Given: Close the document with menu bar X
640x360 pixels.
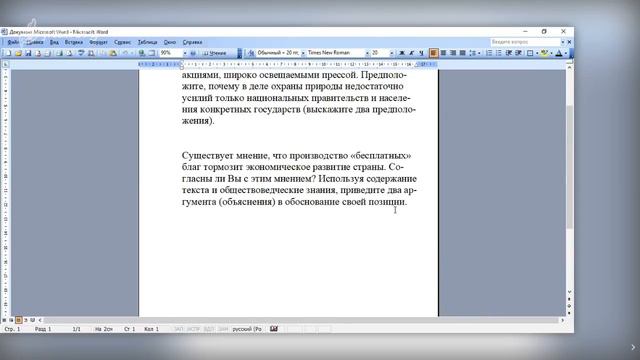Looking at the screenshot, I should tap(569, 42).
